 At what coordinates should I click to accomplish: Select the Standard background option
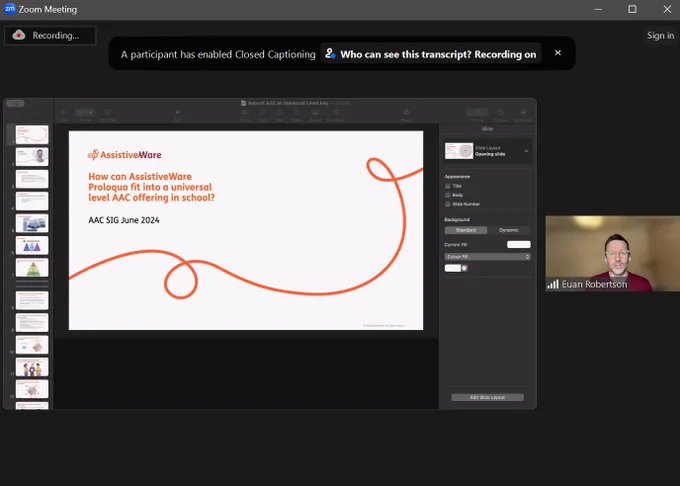tap(466, 230)
